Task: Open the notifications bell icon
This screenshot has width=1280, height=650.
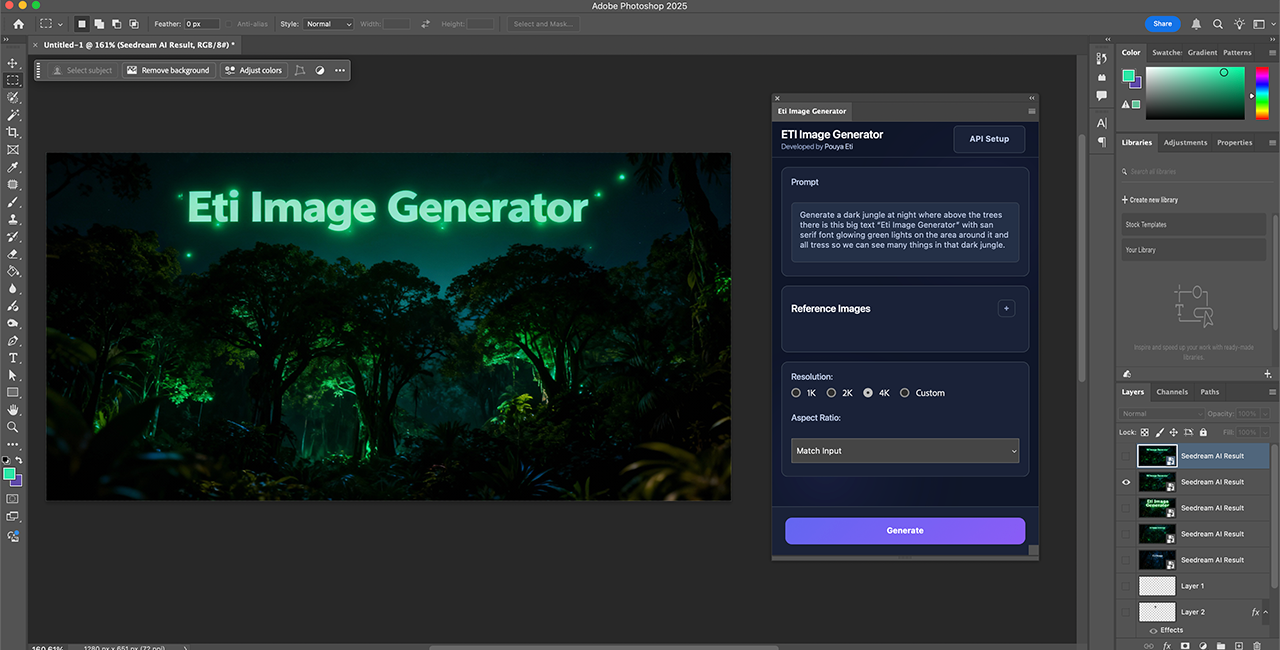Action: click(1196, 24)
